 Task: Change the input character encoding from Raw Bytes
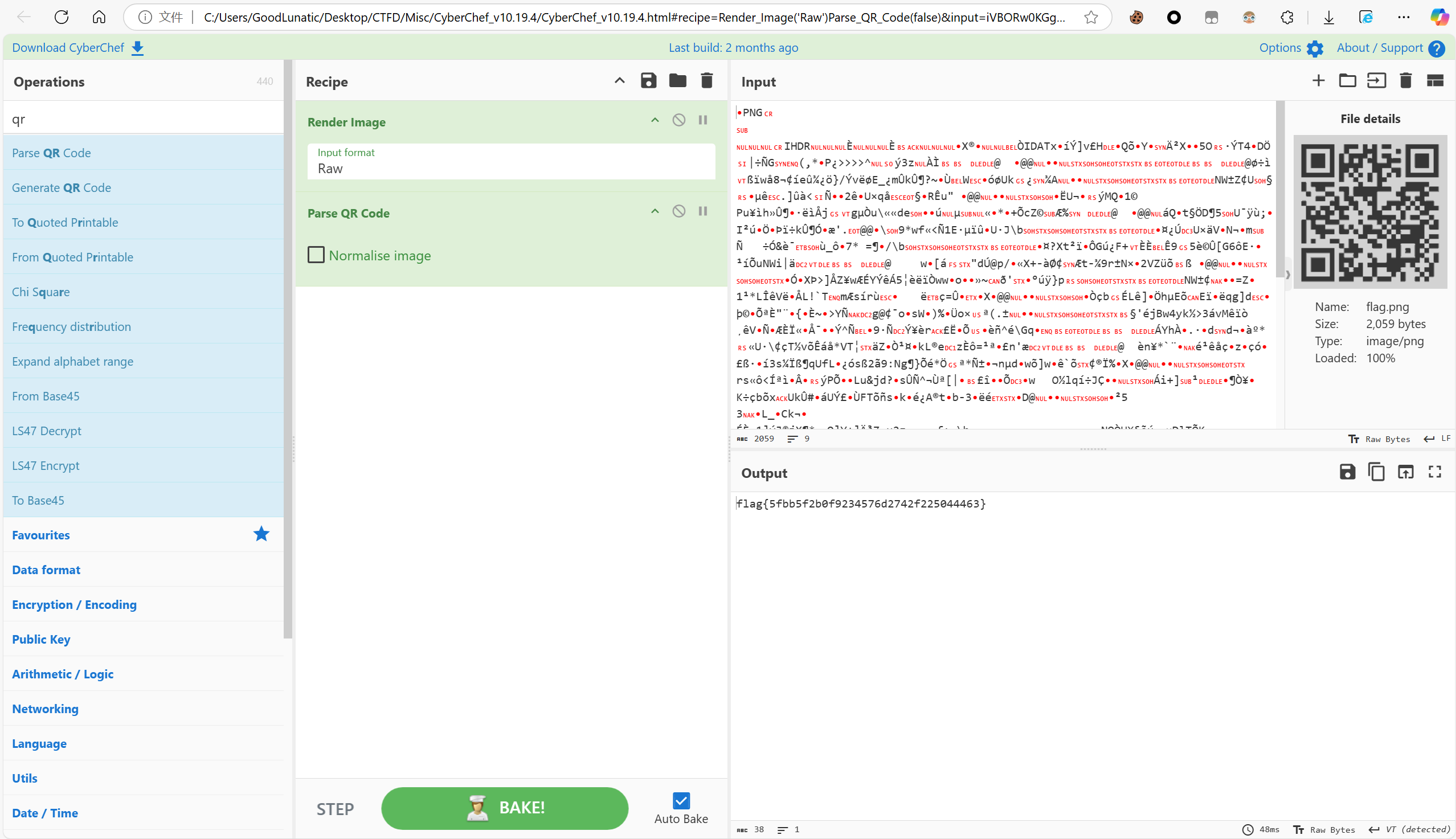1379,439
